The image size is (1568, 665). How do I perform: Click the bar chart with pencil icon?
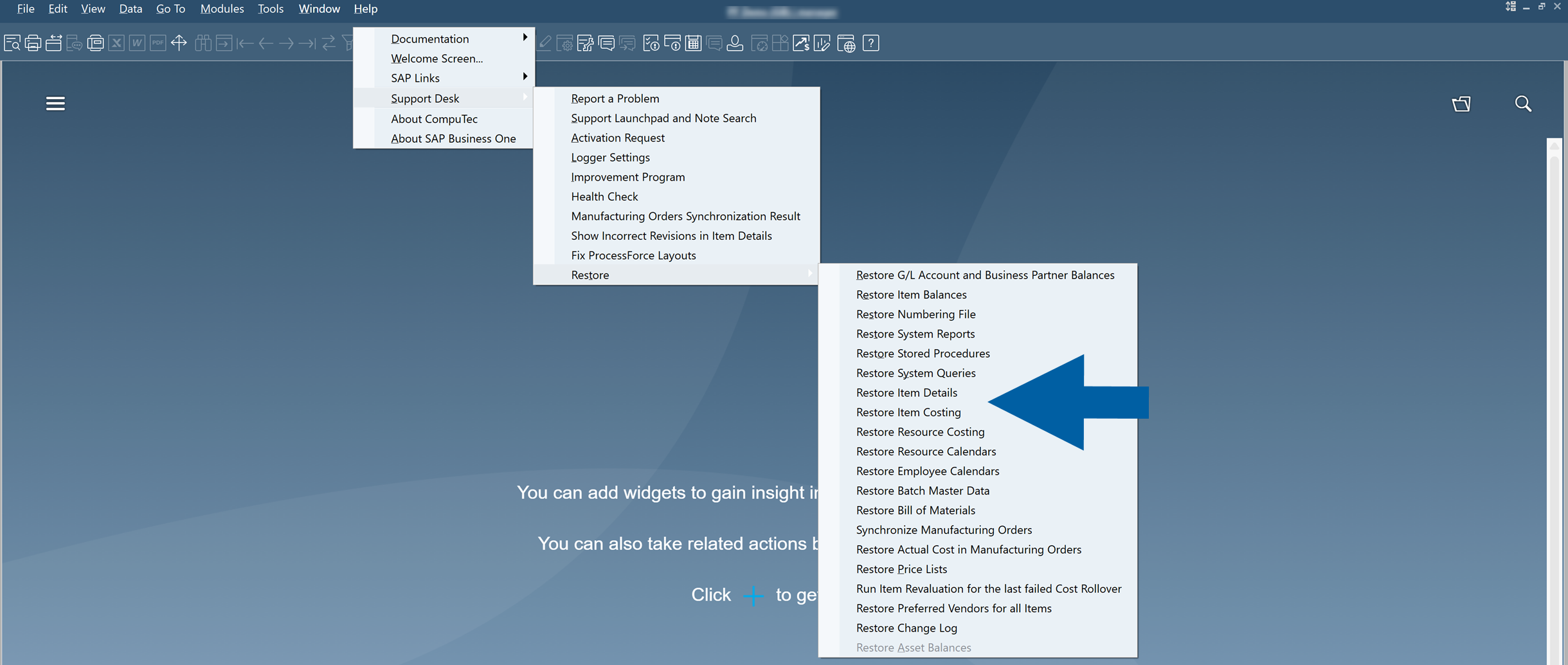822,43
